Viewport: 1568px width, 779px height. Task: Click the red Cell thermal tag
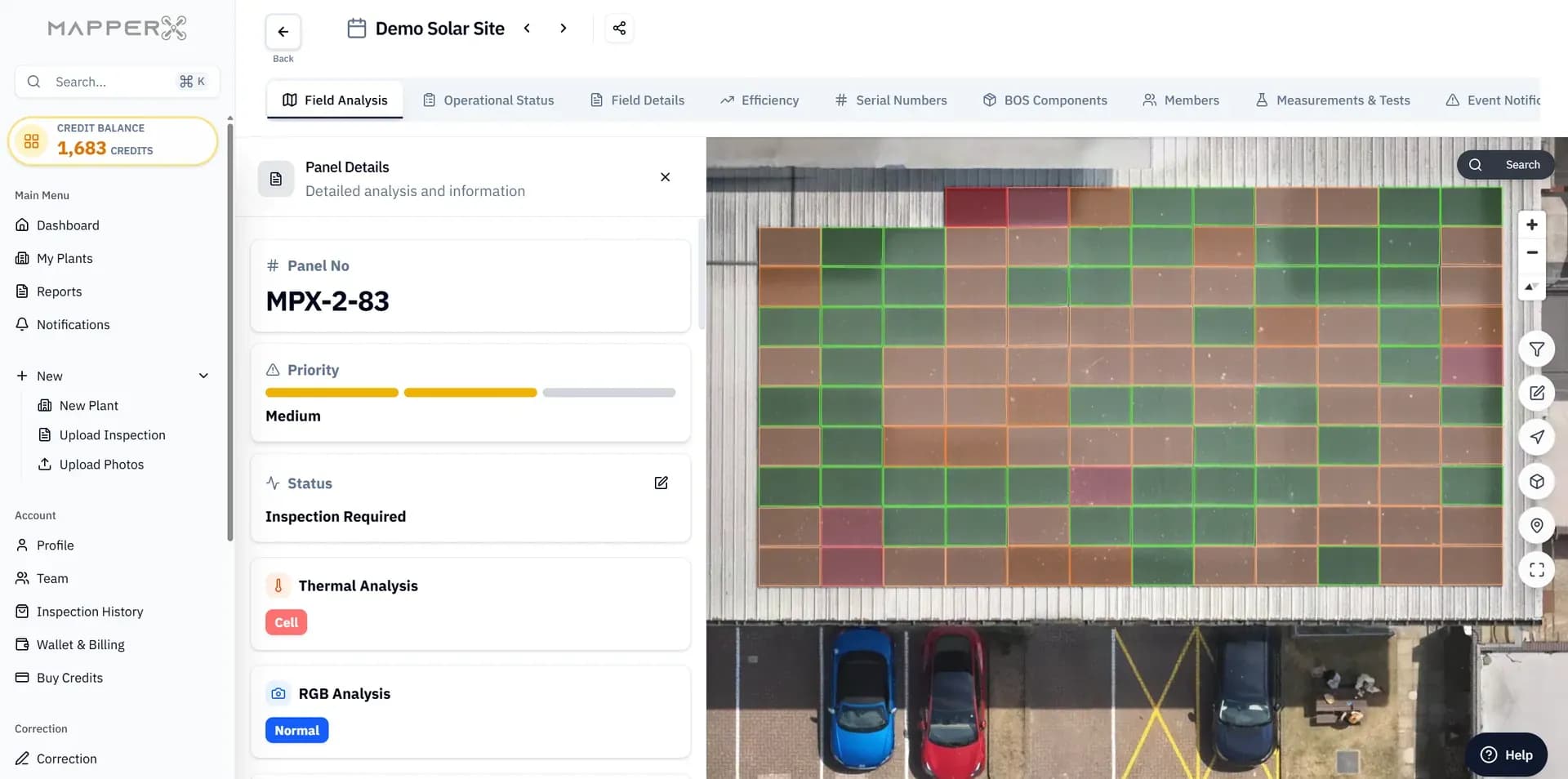(x=286, y=622)
